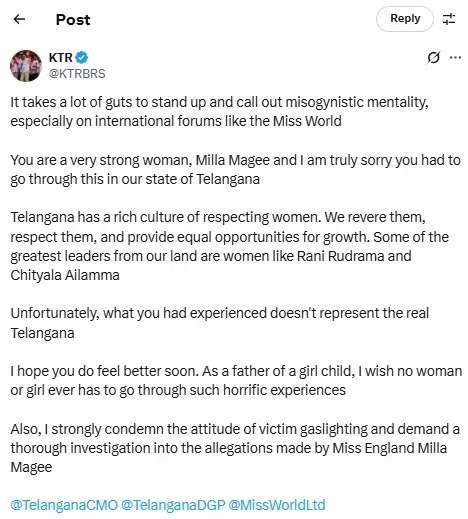
Task: Click the line about real Telangana
Action: click(x=219, y=323)
